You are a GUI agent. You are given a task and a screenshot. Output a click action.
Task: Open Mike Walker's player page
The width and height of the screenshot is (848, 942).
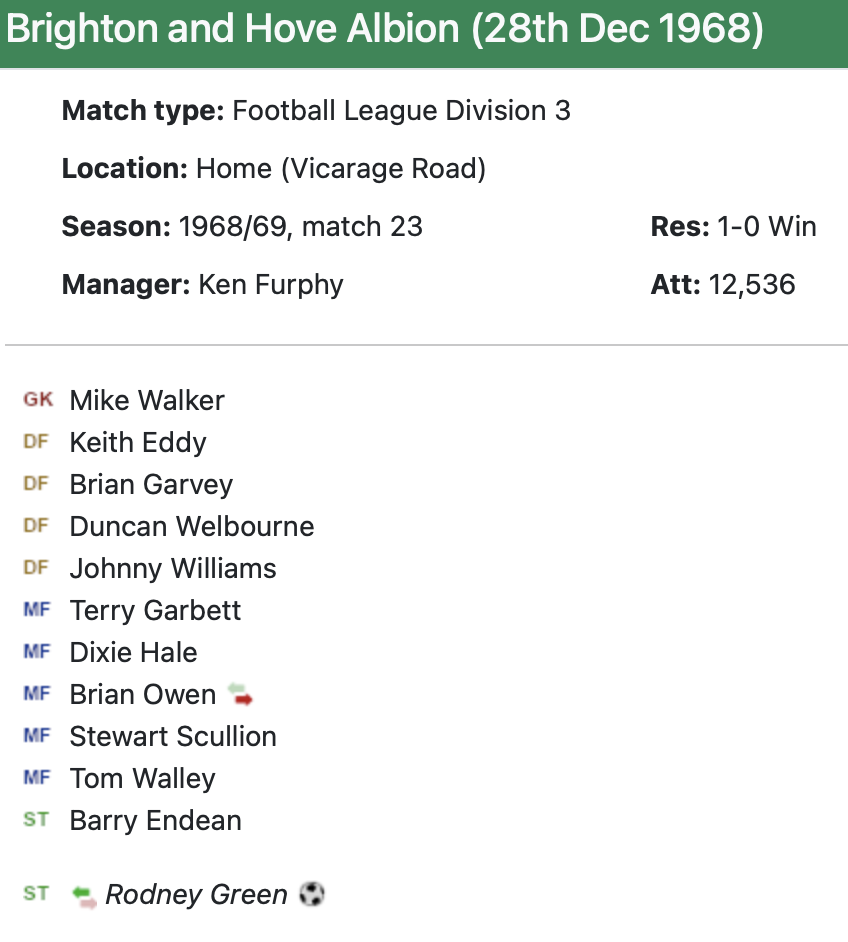[x=147, y=400]
